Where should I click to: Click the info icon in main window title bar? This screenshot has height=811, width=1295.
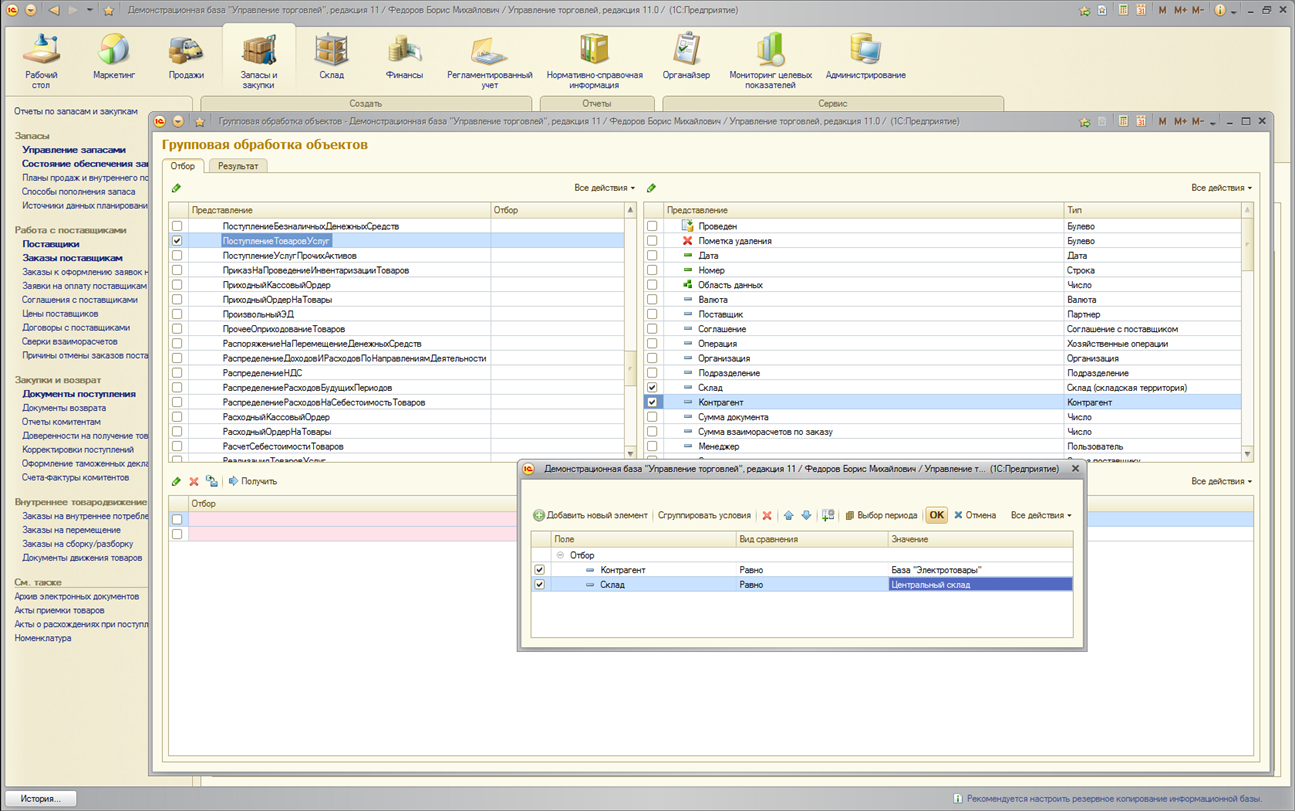point(1220,10)
